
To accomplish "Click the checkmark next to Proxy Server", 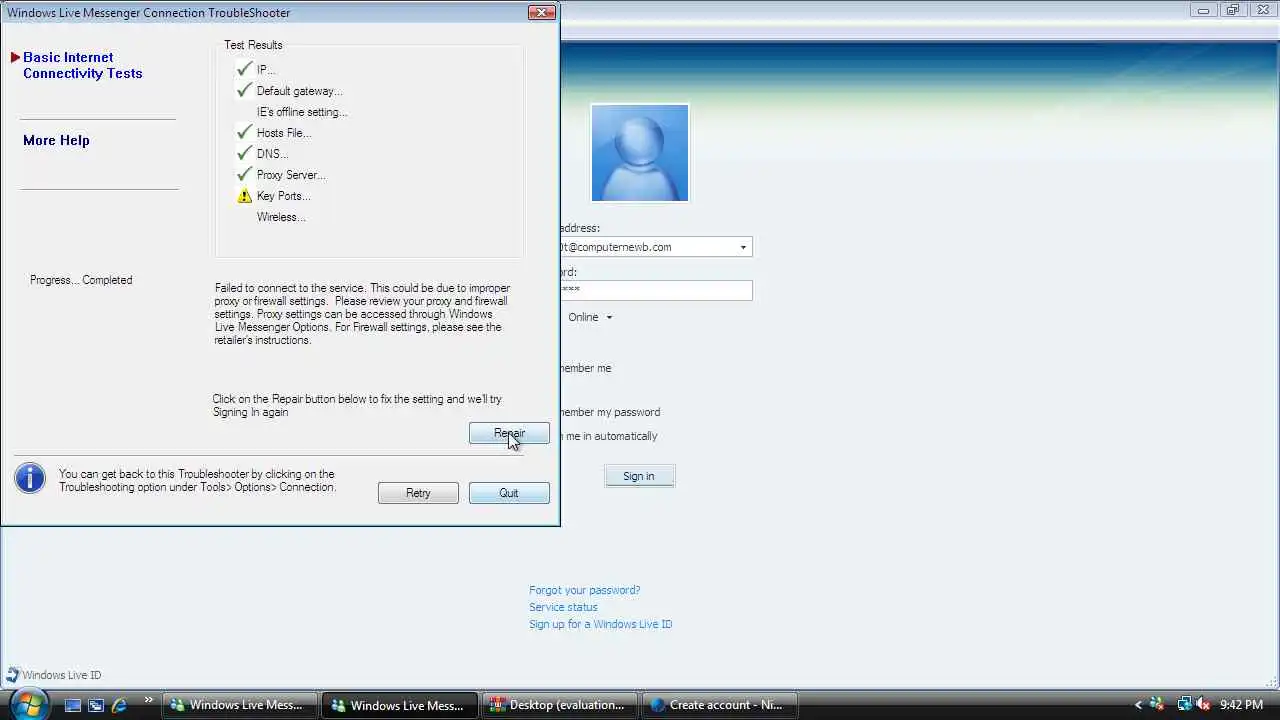I will point(244,174).
